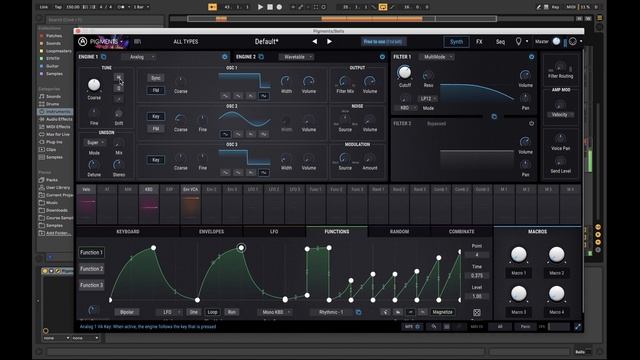Open the preset browser library icon

click(x=138, y=42)
